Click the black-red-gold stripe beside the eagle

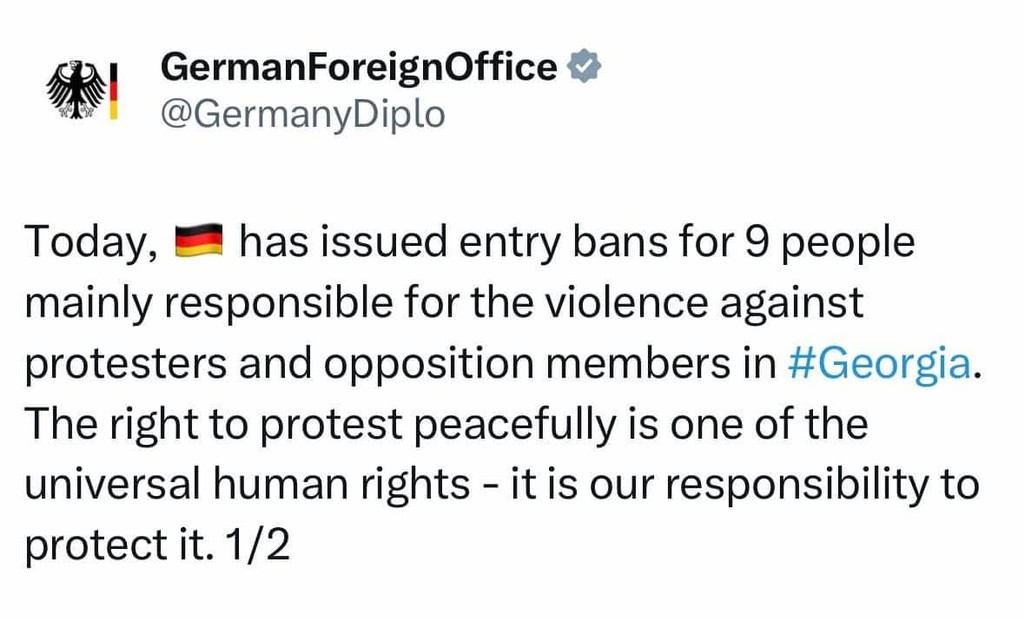[x=113, y=92]
